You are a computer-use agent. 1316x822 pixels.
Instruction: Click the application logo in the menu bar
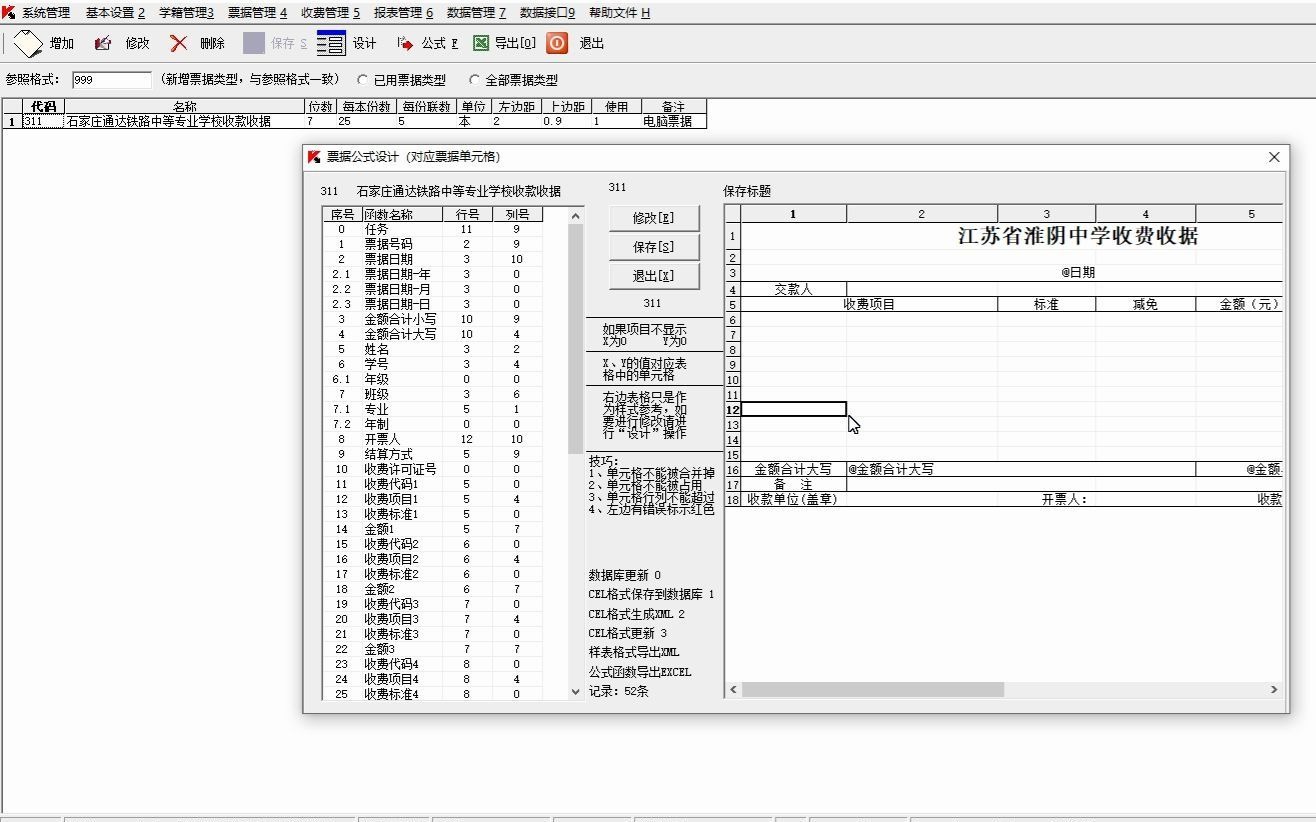click(x=9, y=12)
